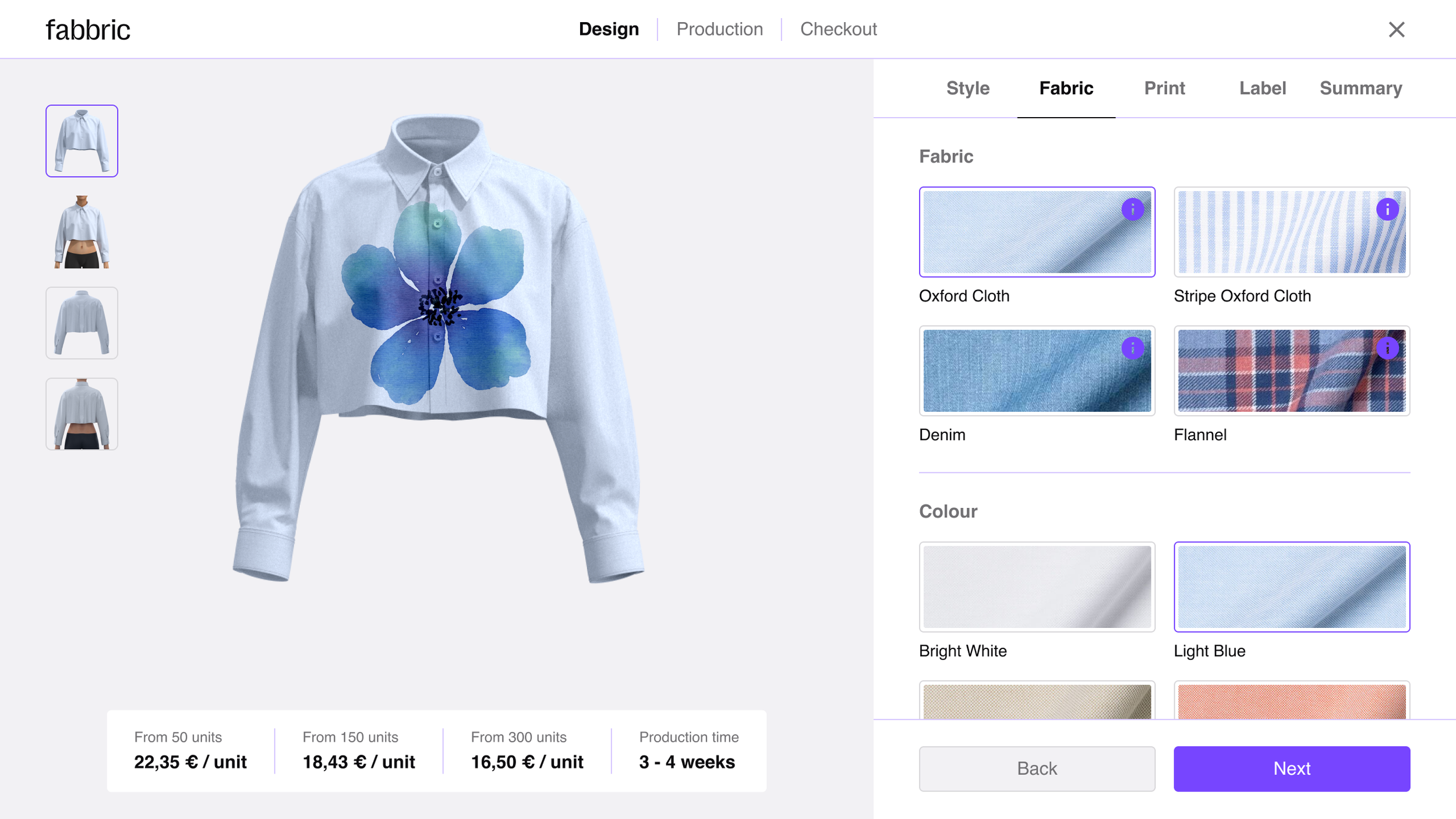View front on-model shirt thumbnail
The height and width of the screenshot is (819, 1456).
point(82,232)
